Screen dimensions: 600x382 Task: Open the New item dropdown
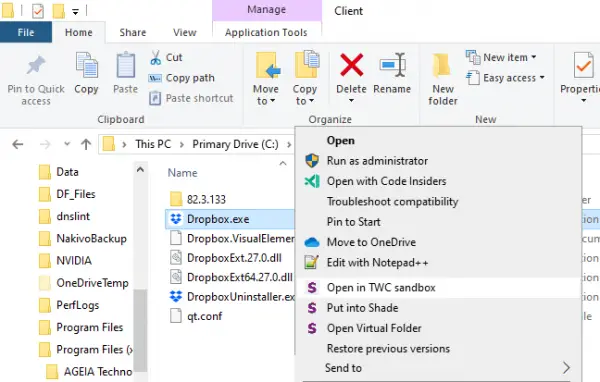[x=501, y=57]
